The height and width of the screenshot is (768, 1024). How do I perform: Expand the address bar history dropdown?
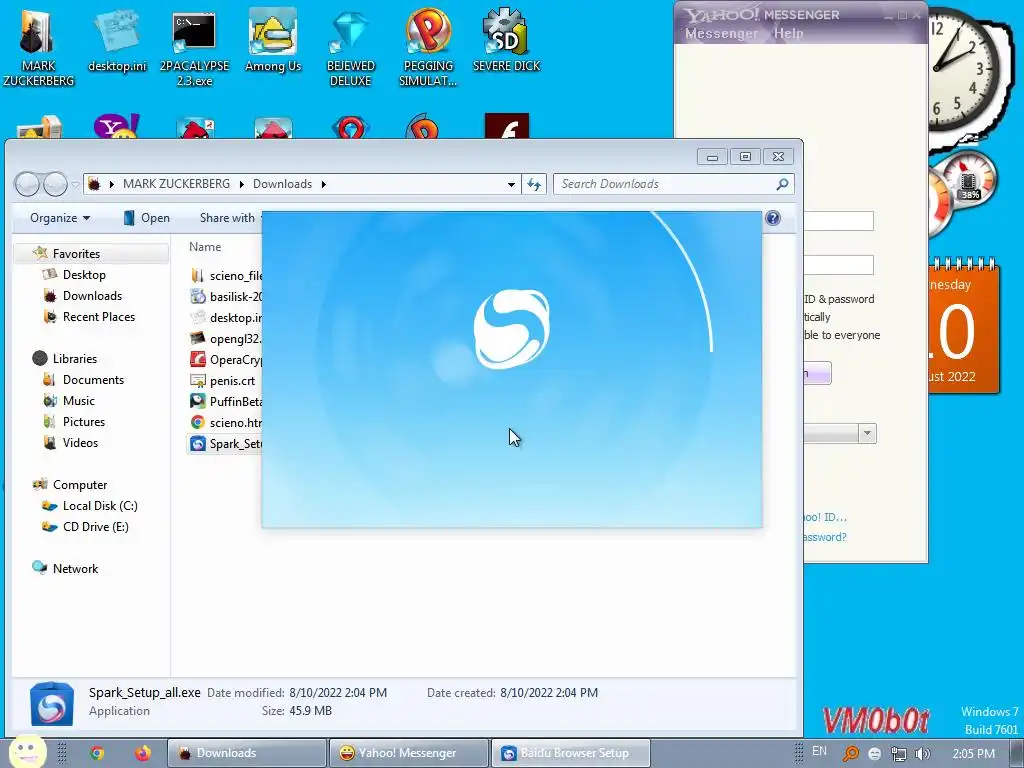pos(511,184)
